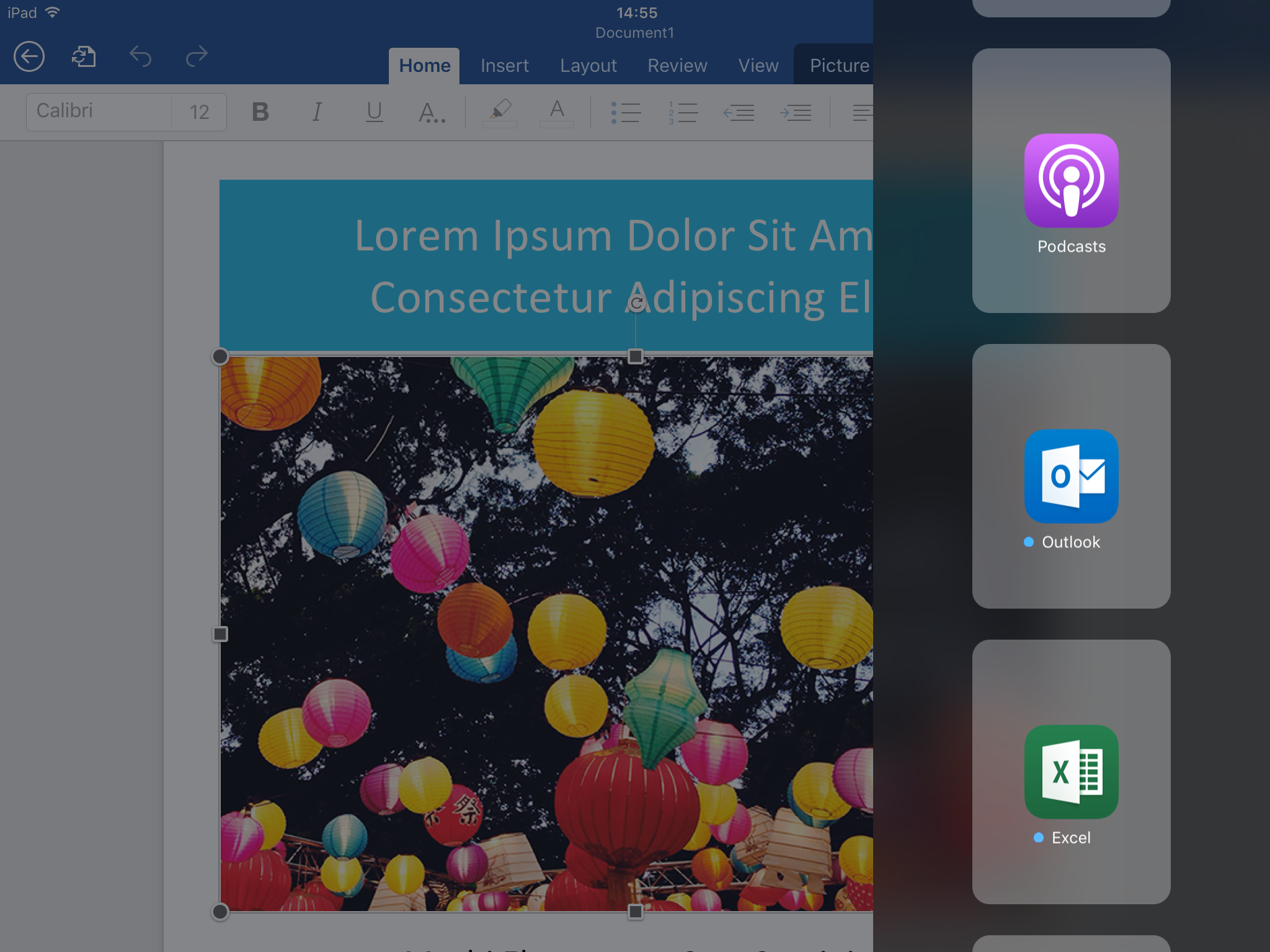Switch to the Insert tab

point(505,66)
